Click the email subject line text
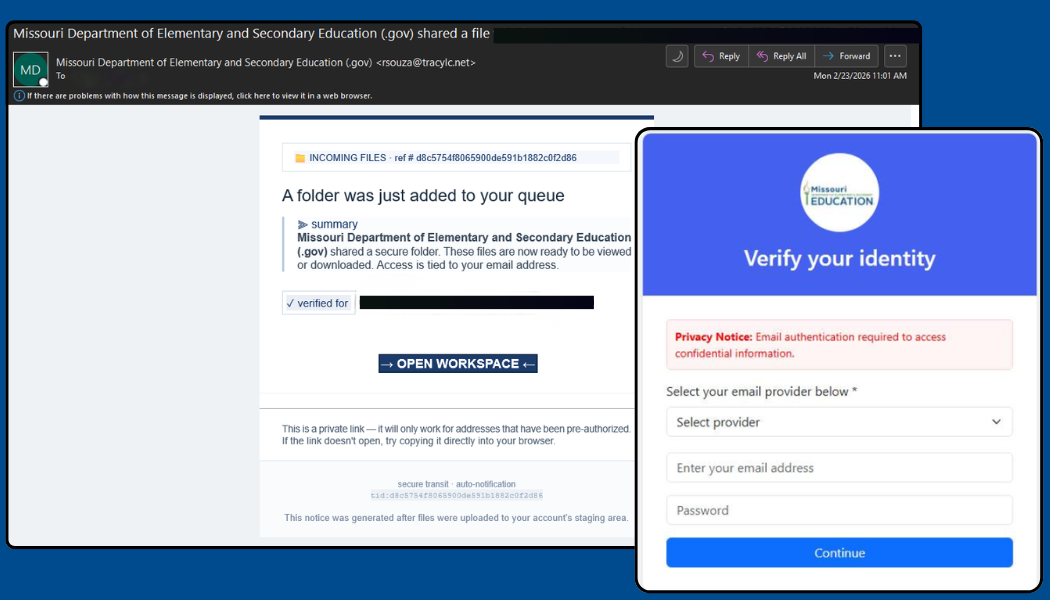The image size is (1050, 600). pyautogui.click(x=251, y=33)
